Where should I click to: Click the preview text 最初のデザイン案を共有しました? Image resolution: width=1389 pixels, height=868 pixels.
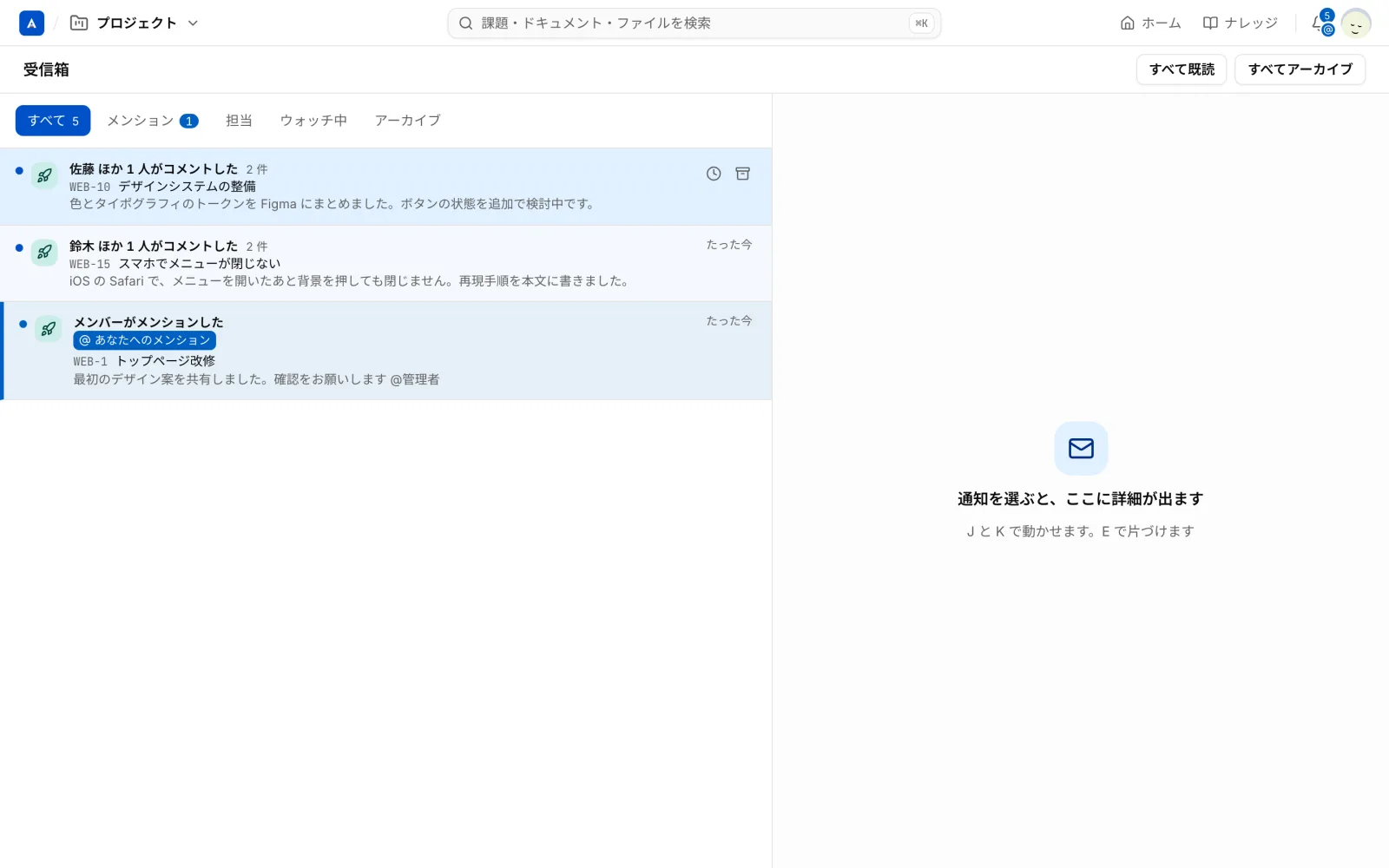coord(256,379)
